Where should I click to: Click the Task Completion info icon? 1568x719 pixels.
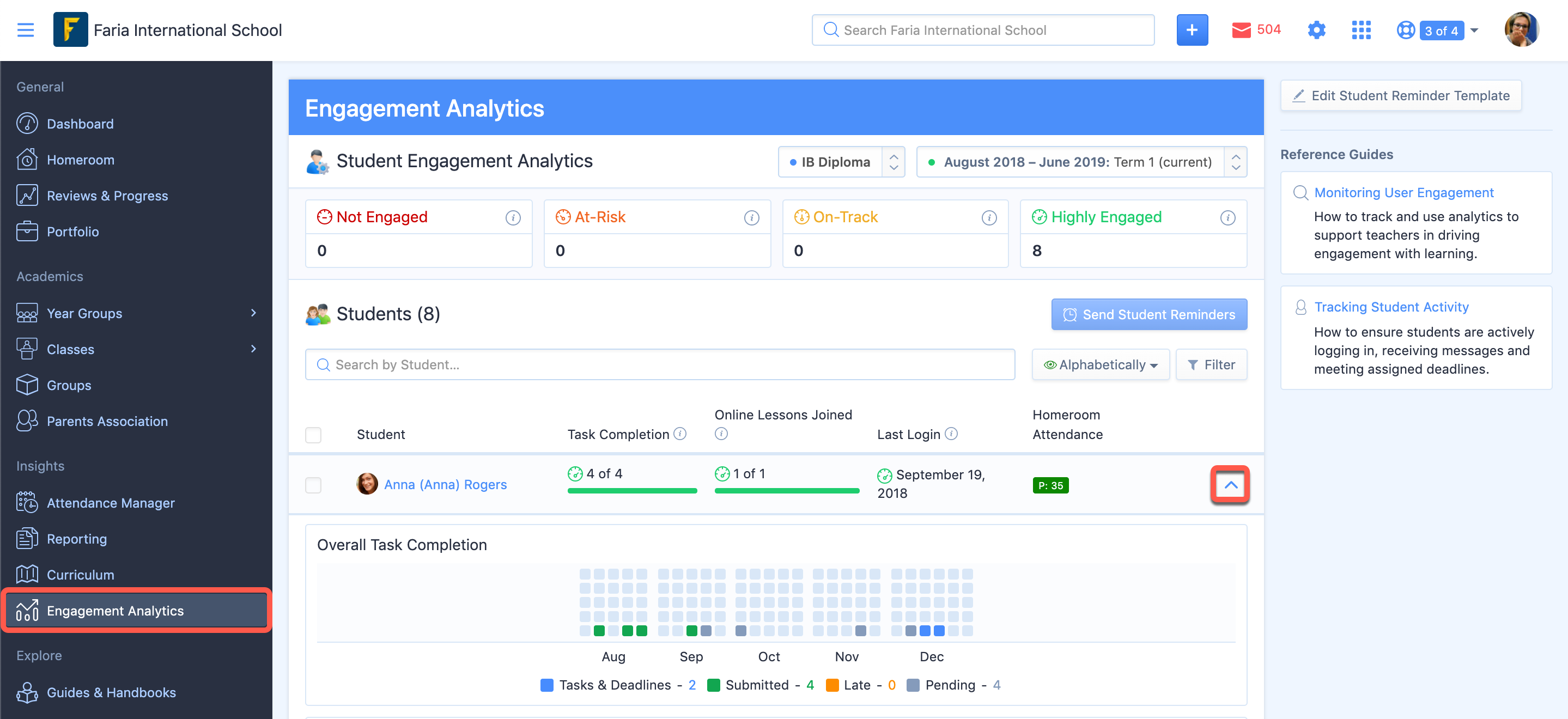(x=680, y=434)
